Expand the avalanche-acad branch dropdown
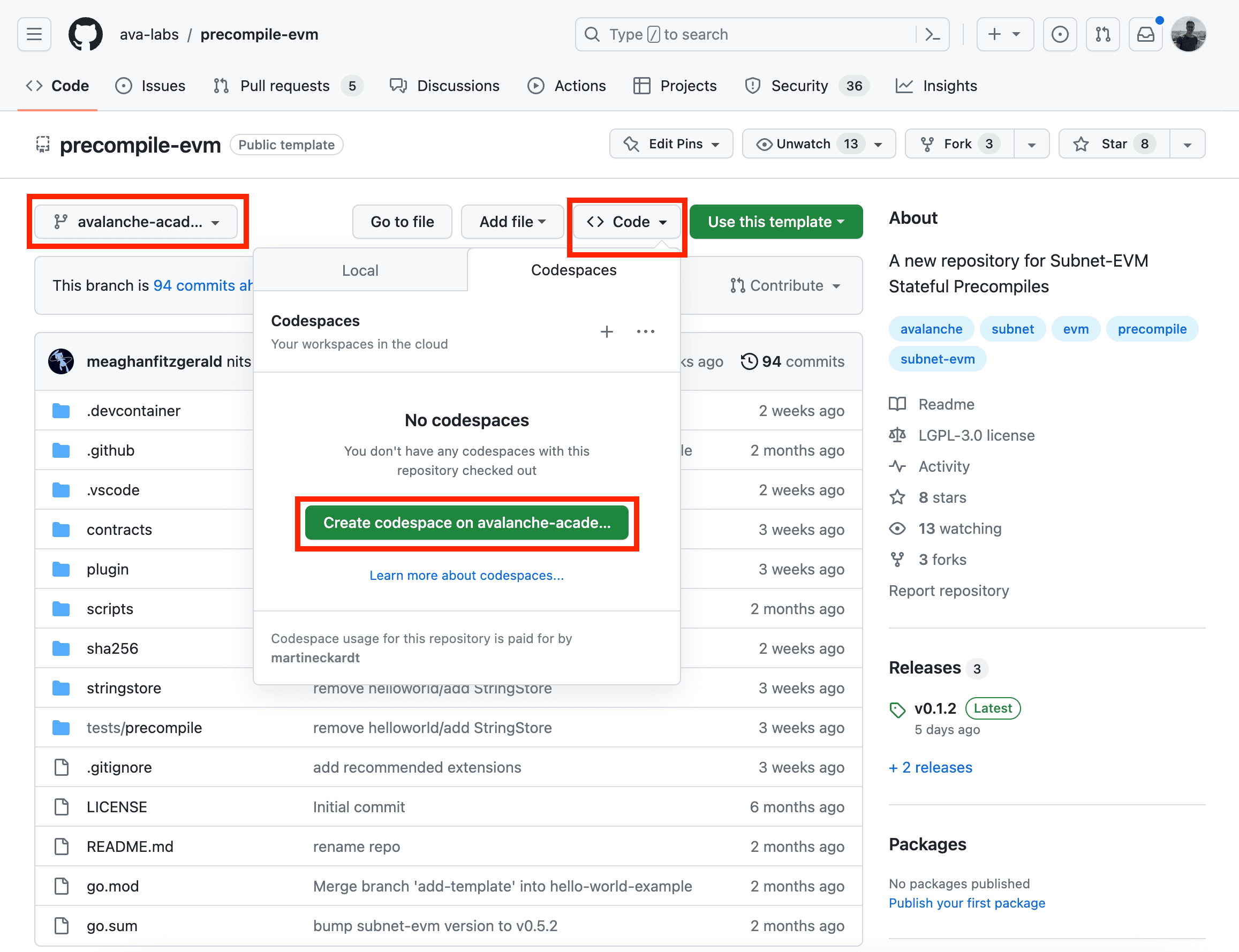Viewport: 1239px width, 952px height. pos(136,222)
